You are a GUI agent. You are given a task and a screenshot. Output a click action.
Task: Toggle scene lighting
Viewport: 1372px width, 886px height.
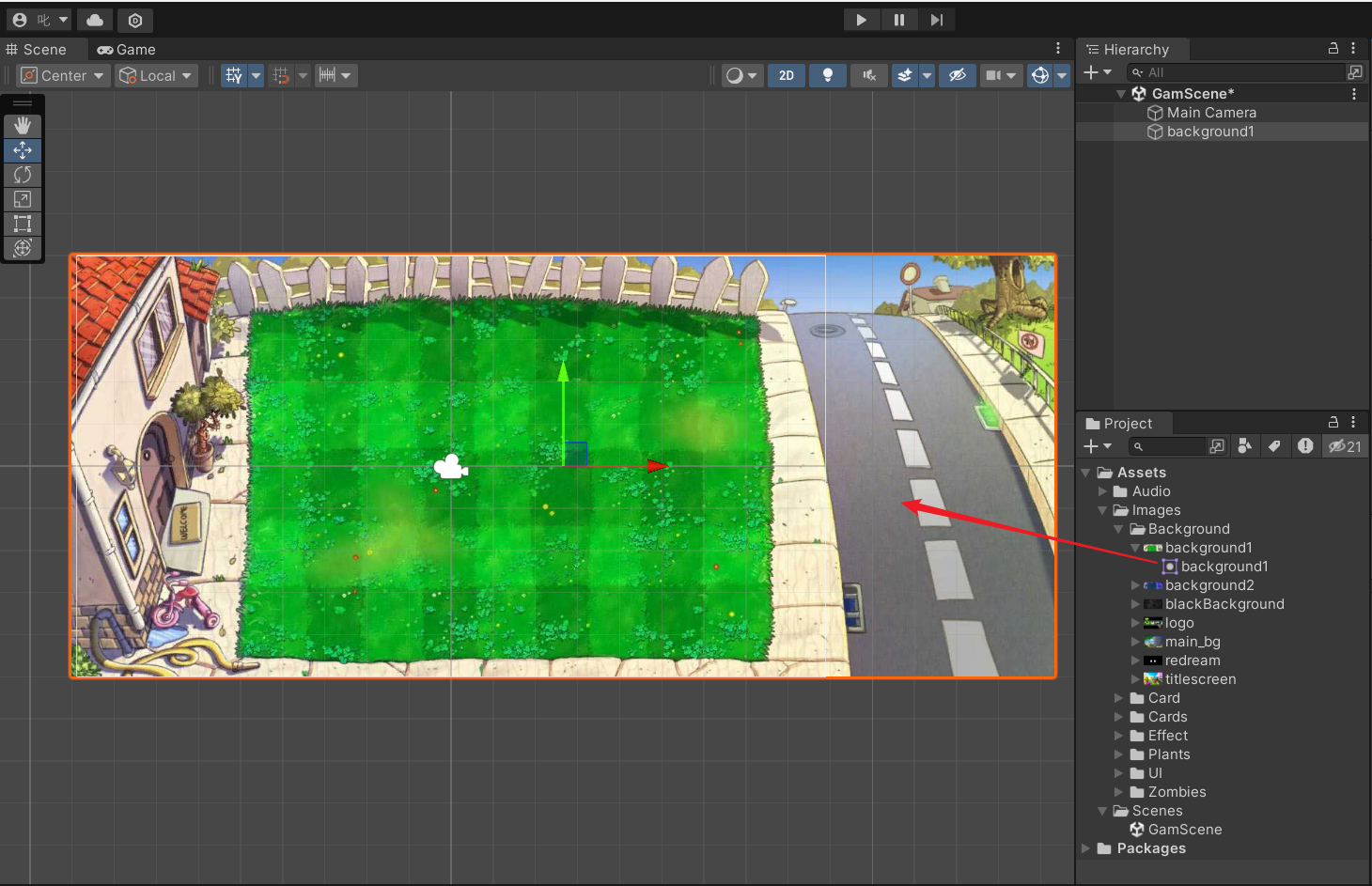[828, 75]
